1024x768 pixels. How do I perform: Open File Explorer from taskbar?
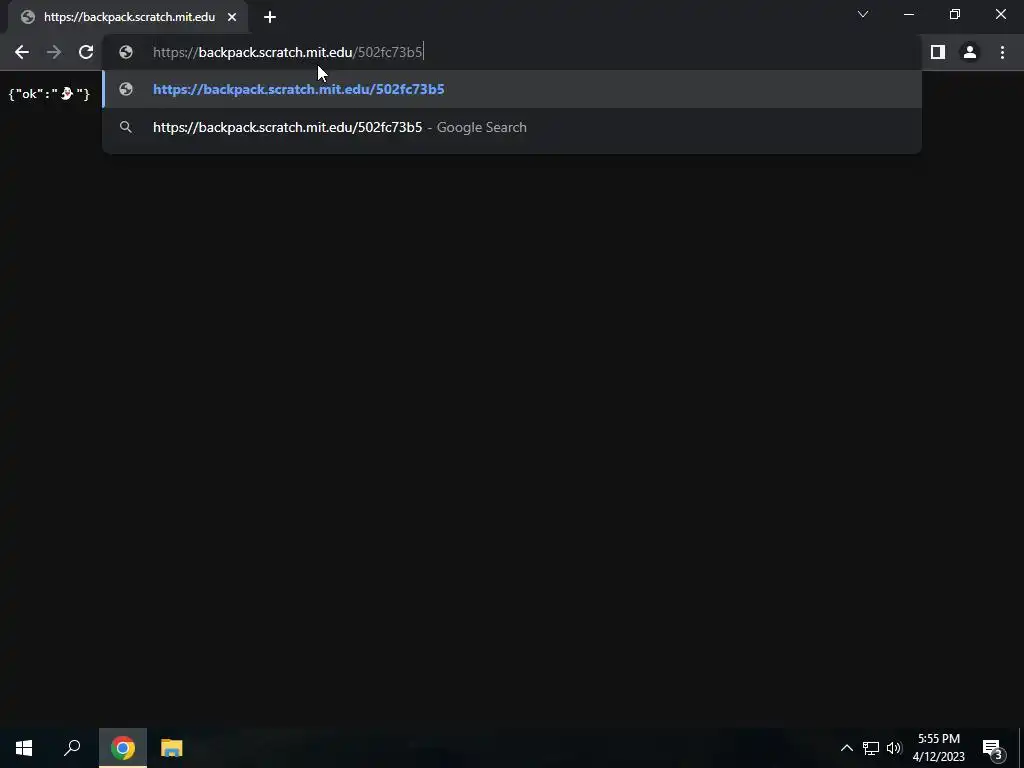tap(172, 748)
